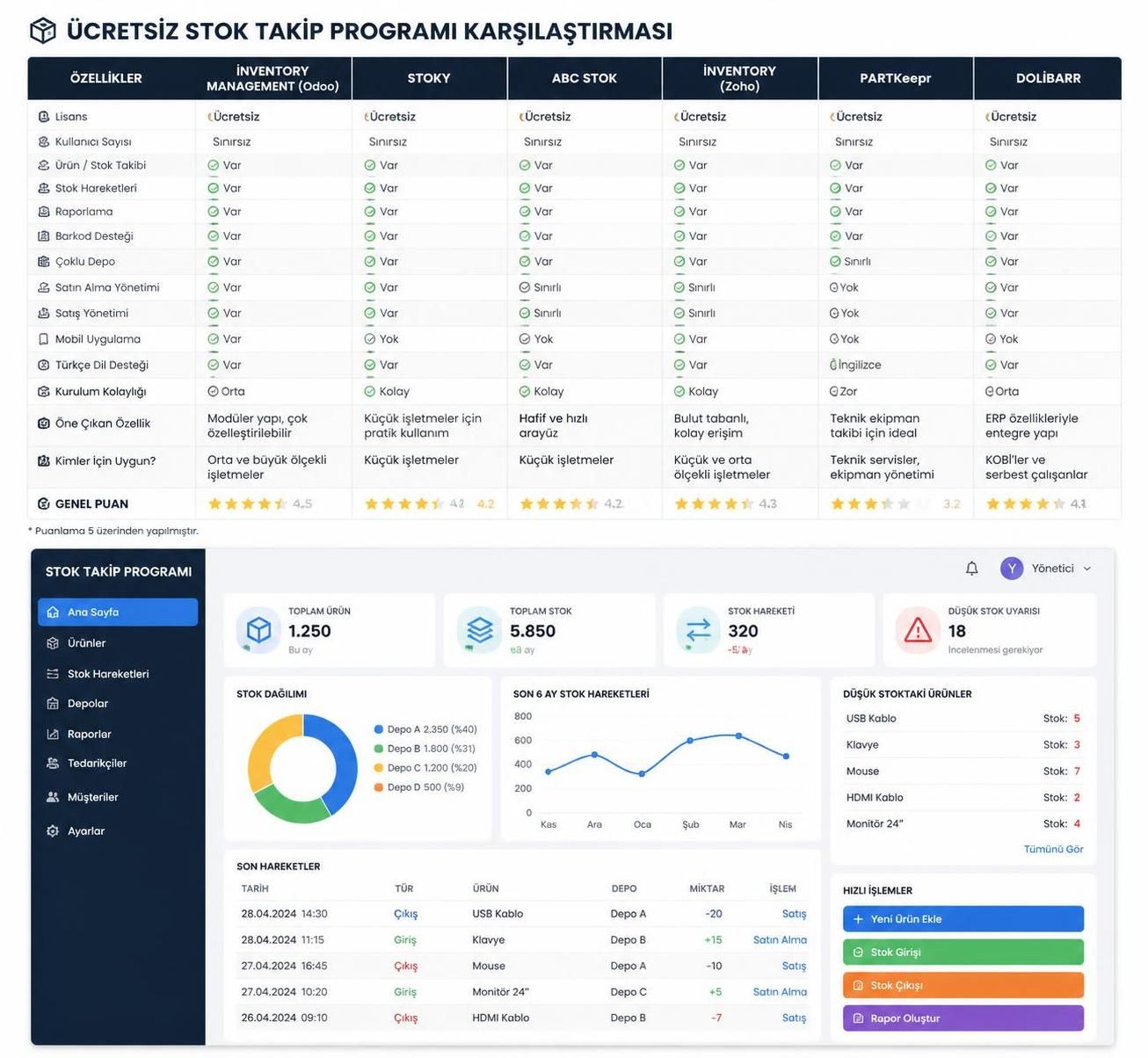This screenshot has height=1058, width=1148.
Task: Click the DOLİBARR column header
Action: (x=1048, y=78)
